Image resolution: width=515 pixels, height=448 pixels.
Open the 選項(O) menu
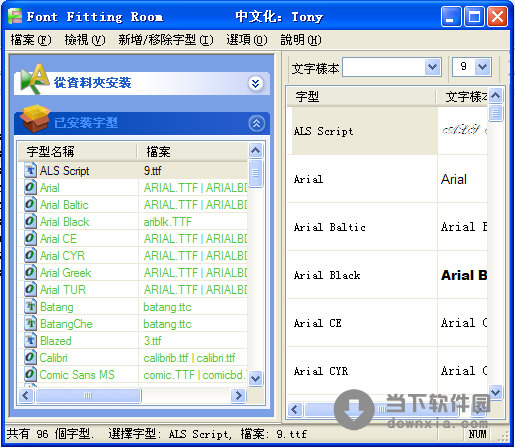(247, 40)
